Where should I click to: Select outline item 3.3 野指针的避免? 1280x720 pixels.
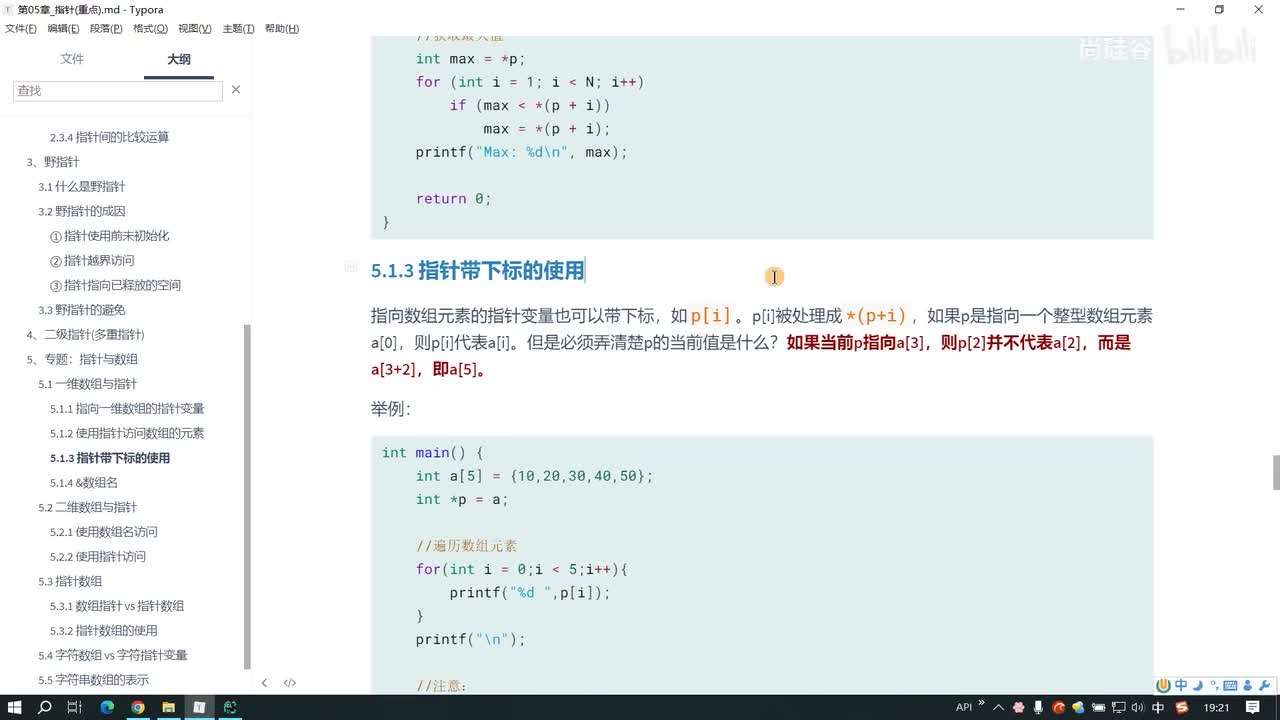point(82,310)
